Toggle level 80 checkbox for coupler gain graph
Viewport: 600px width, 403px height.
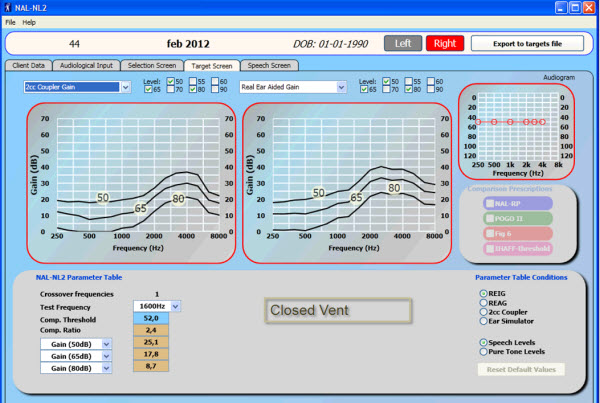[193, 89]
